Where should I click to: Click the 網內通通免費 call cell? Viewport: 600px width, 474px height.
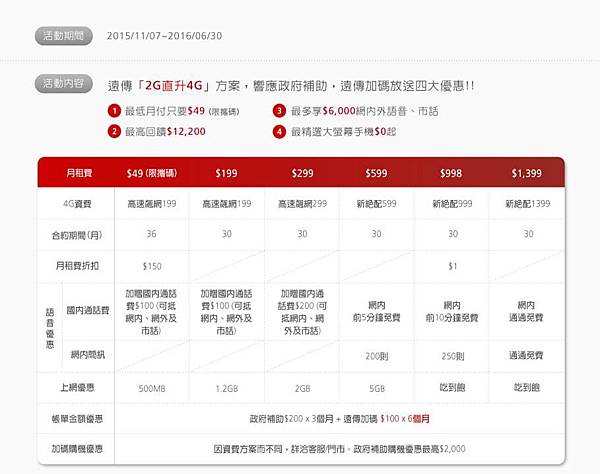click(526, 311)
